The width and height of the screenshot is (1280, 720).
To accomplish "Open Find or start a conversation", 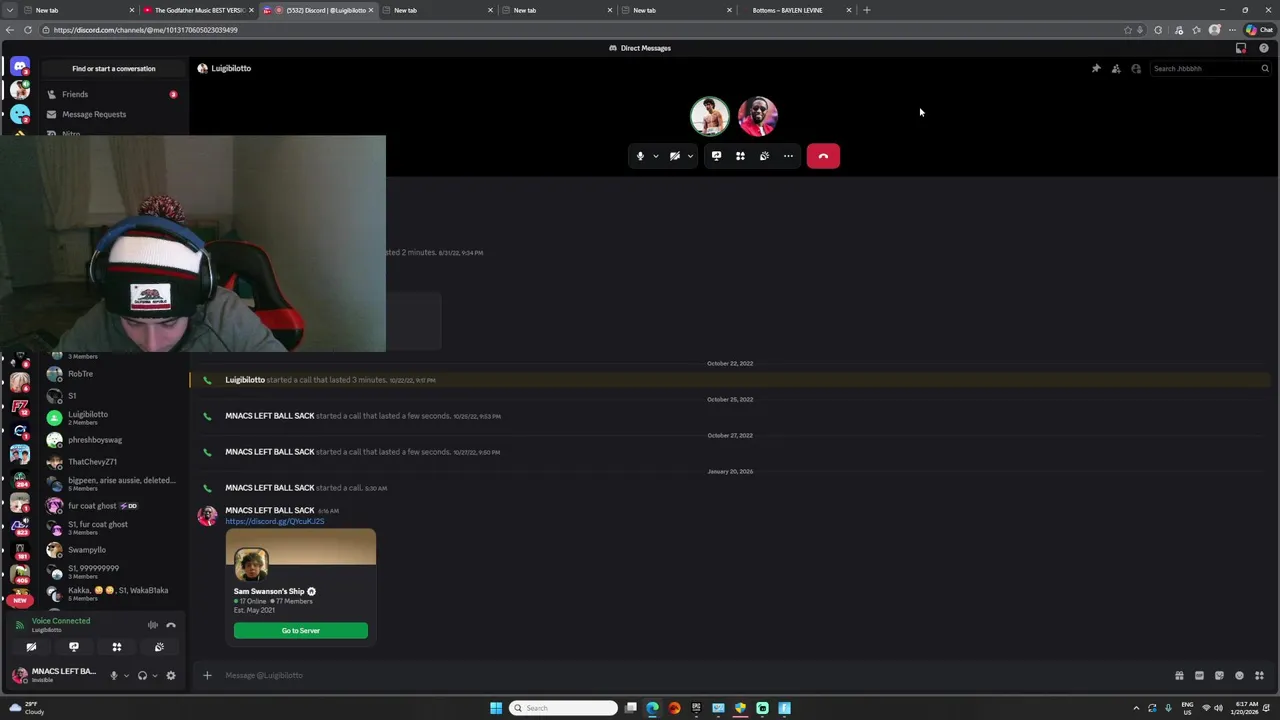I will pyautogui.click(x=114, y=69).
